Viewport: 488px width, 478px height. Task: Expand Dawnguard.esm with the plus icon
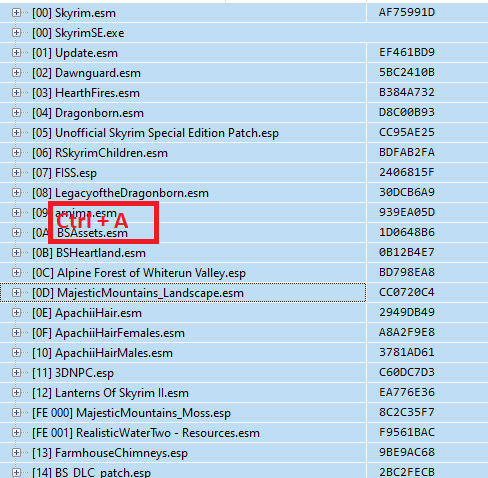coord(16,73)
